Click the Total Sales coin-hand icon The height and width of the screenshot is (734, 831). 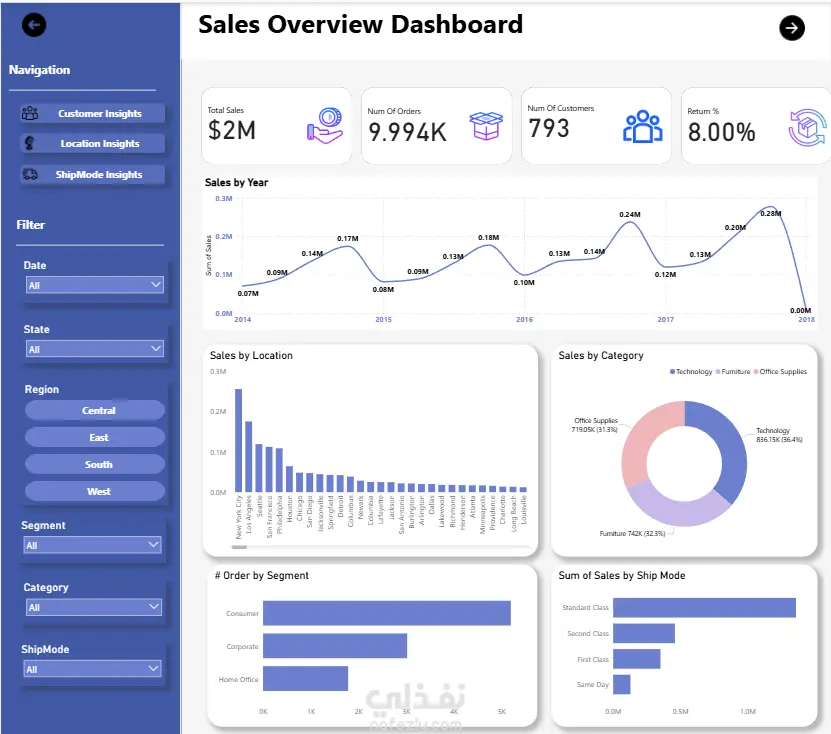[x=325, y=126]
